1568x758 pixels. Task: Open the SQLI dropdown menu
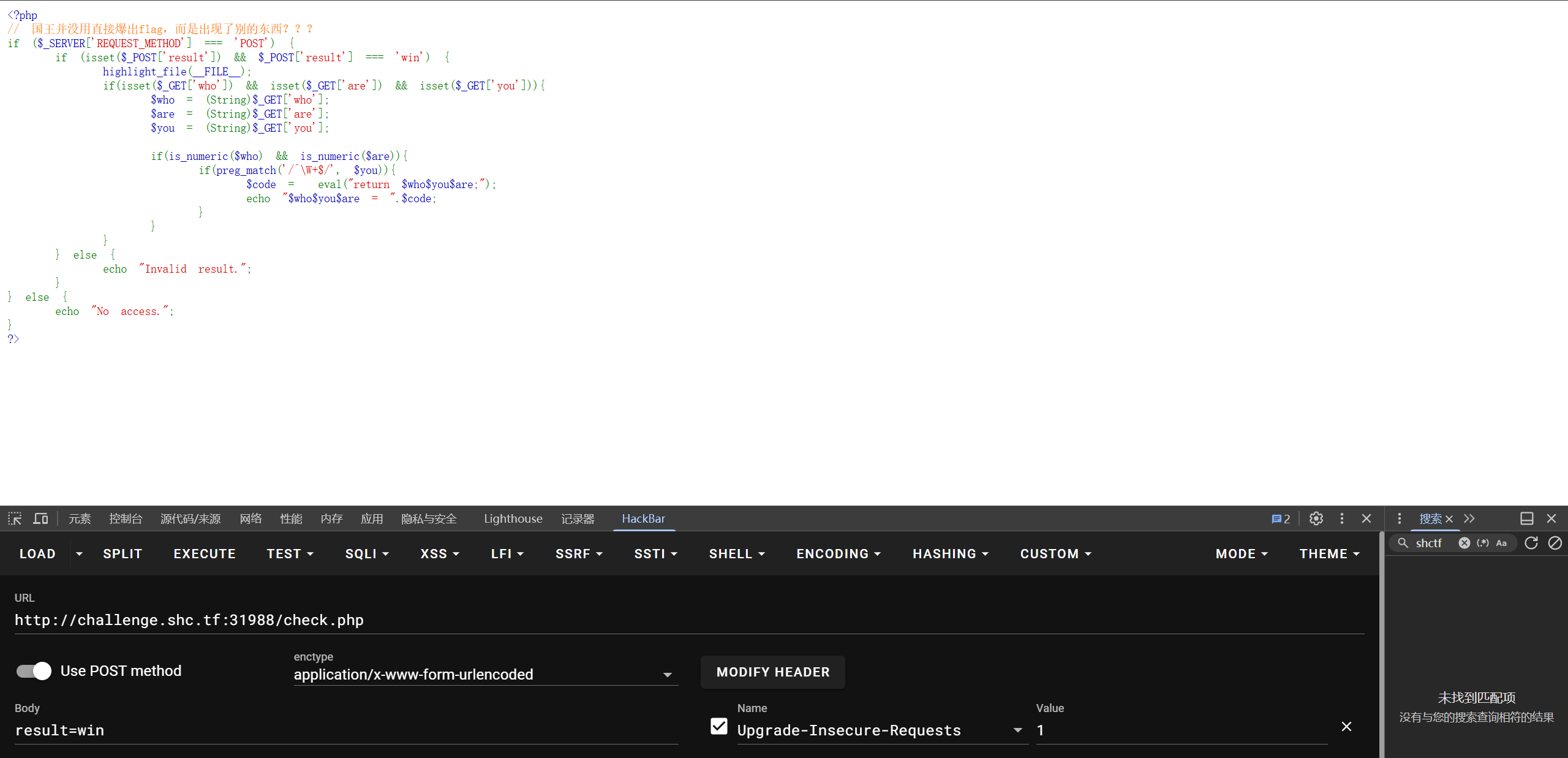(x=367, y=553)
